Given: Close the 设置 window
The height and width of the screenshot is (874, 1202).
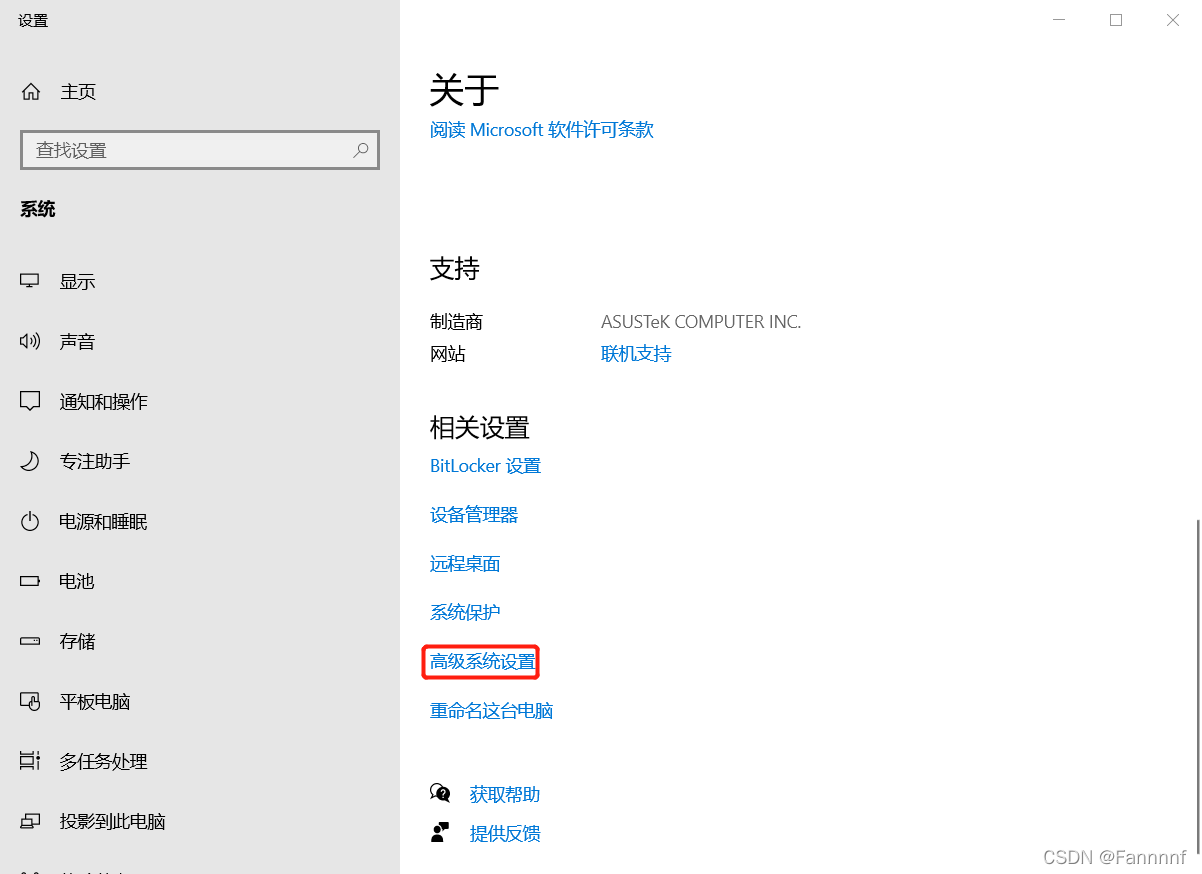Looking at the screenshot, I should [1173, 20].
